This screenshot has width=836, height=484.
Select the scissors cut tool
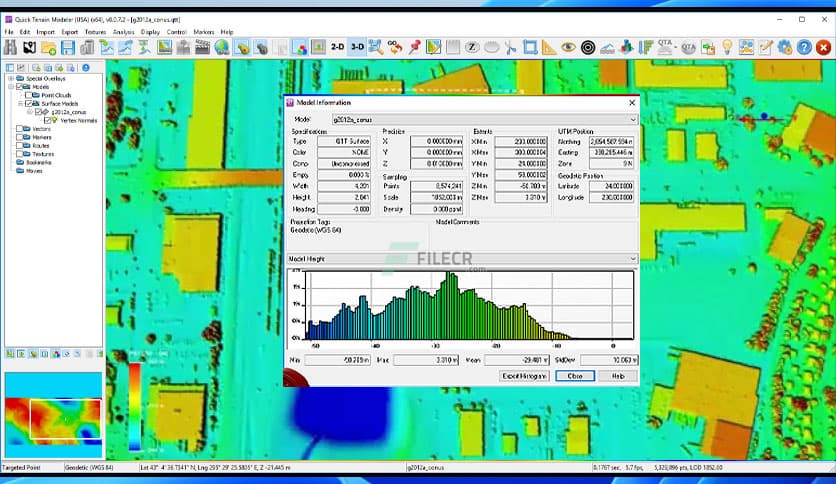tap(510, 47)
